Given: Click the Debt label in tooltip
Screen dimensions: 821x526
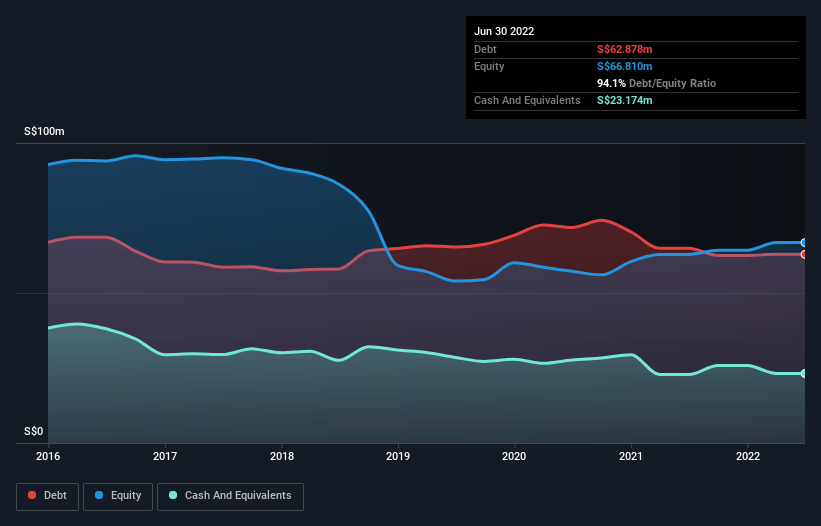Looking at the screenshot, I should (485, 49).
